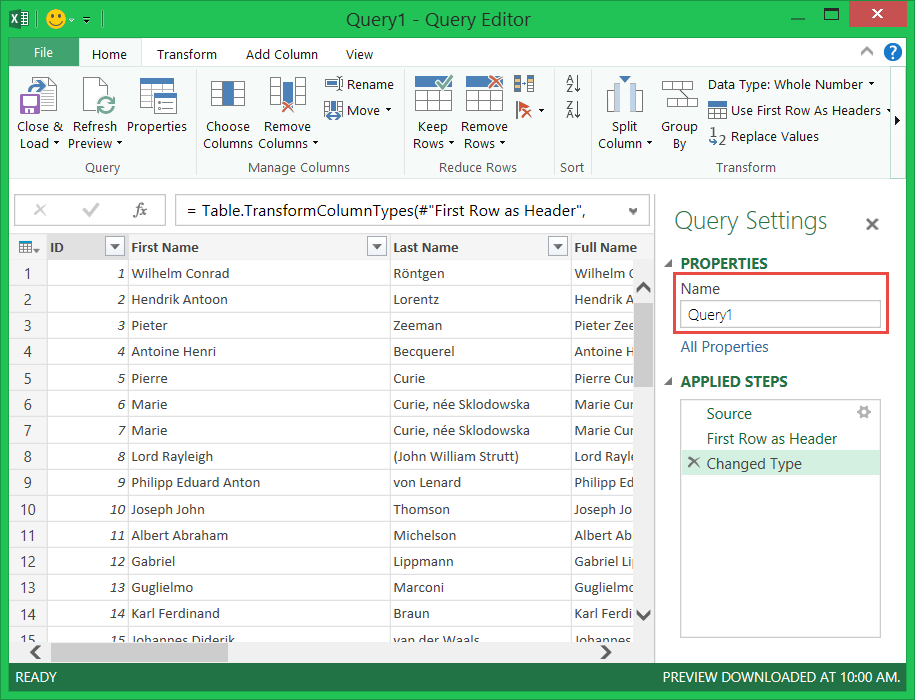This screenshot has width=915, height=700.
Task: Click the query Name input field
Action: click(x=780, y=315)
